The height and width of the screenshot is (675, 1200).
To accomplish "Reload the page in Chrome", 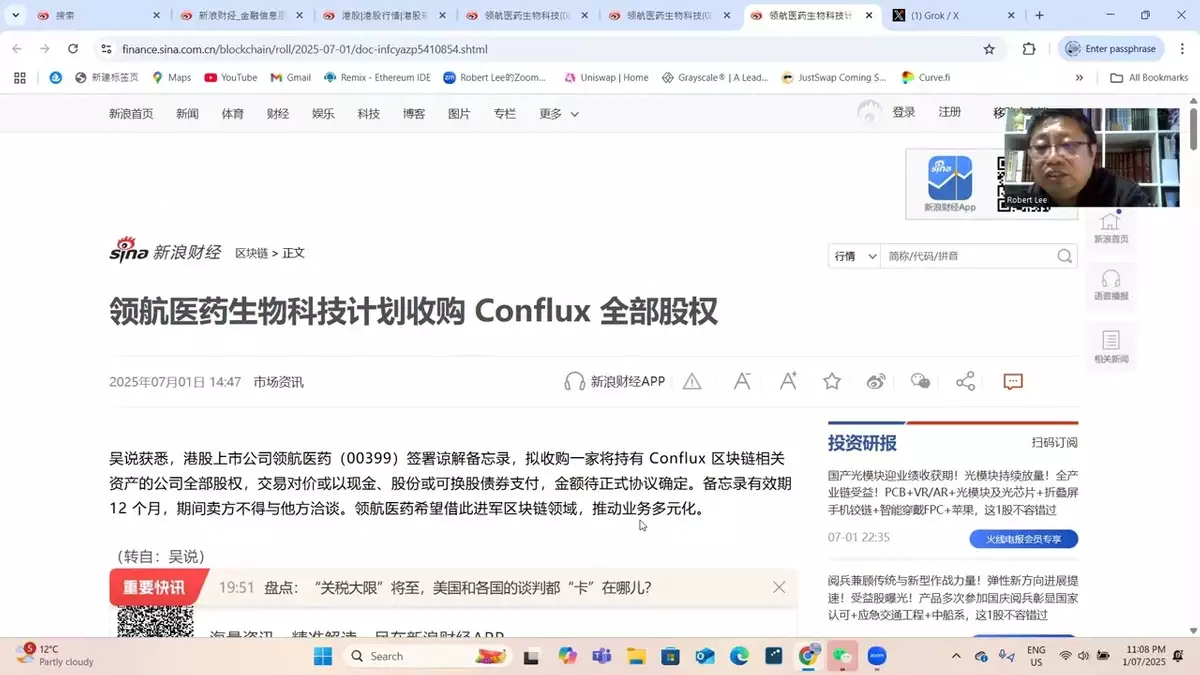I will [73, 49].
